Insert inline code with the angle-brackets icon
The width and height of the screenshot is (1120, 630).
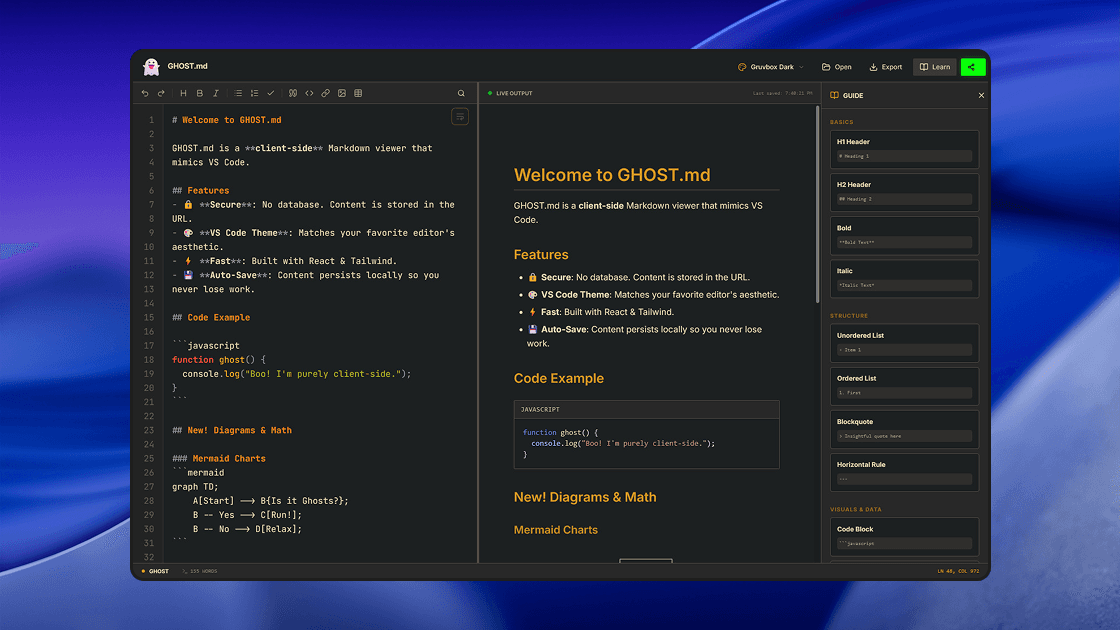coord(309,94)
